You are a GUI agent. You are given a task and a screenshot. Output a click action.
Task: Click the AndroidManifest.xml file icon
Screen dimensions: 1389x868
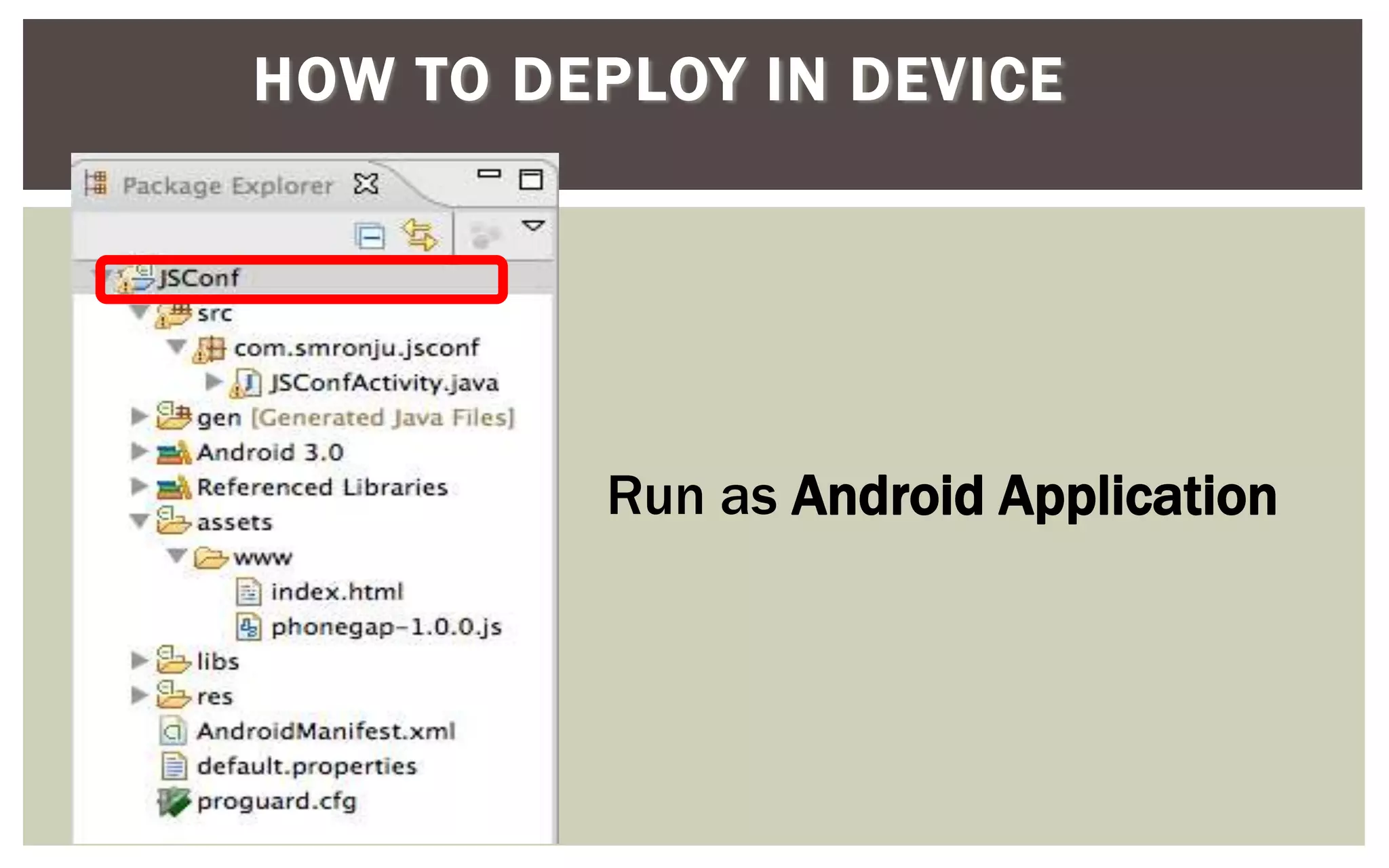173,731
